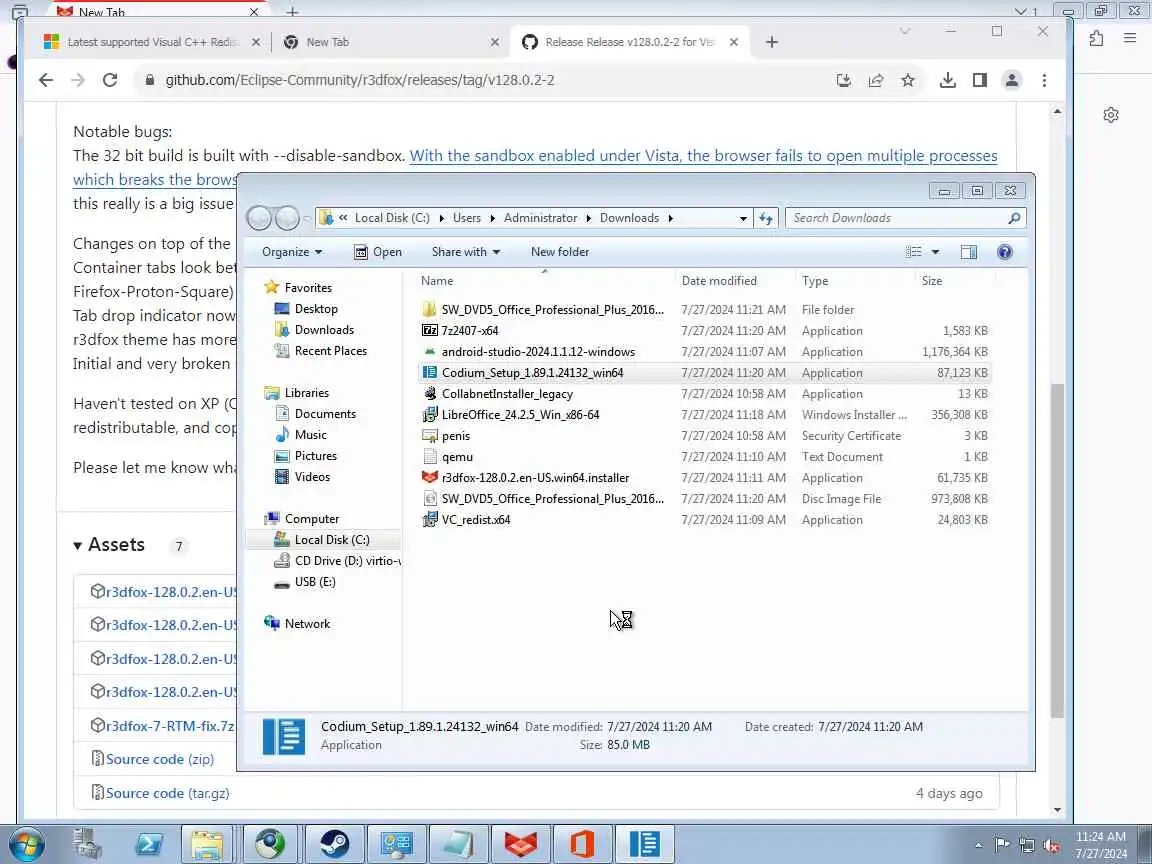Viewport: 1152px width, 864px height.
Task: Click the Search Downloads field
Action: [x=905, y=218]
